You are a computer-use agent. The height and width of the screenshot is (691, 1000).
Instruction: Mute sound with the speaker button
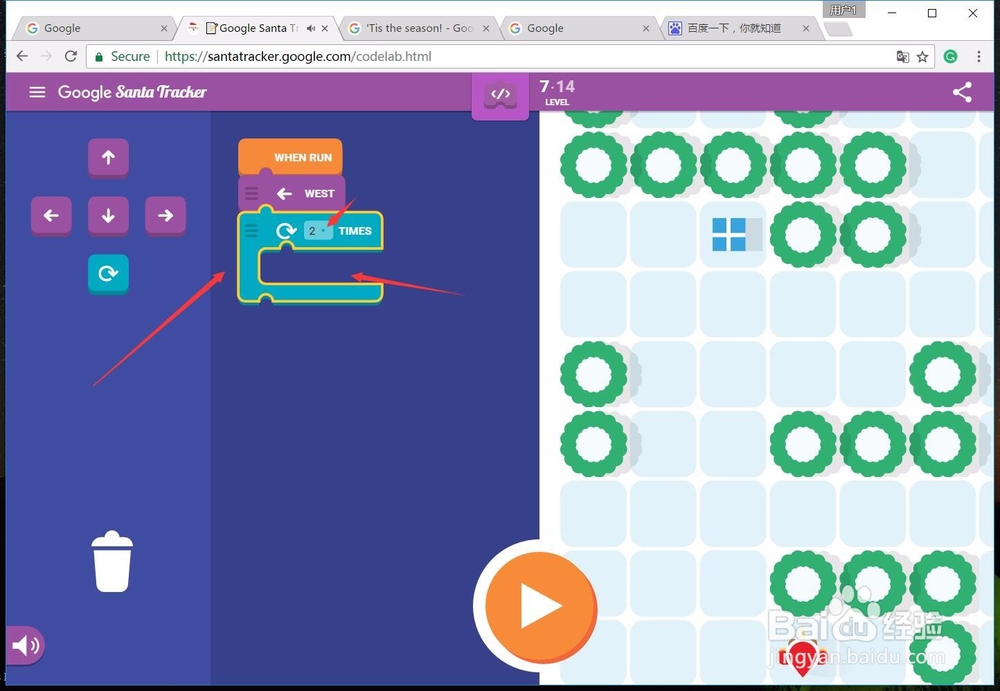tap(24, 646)
